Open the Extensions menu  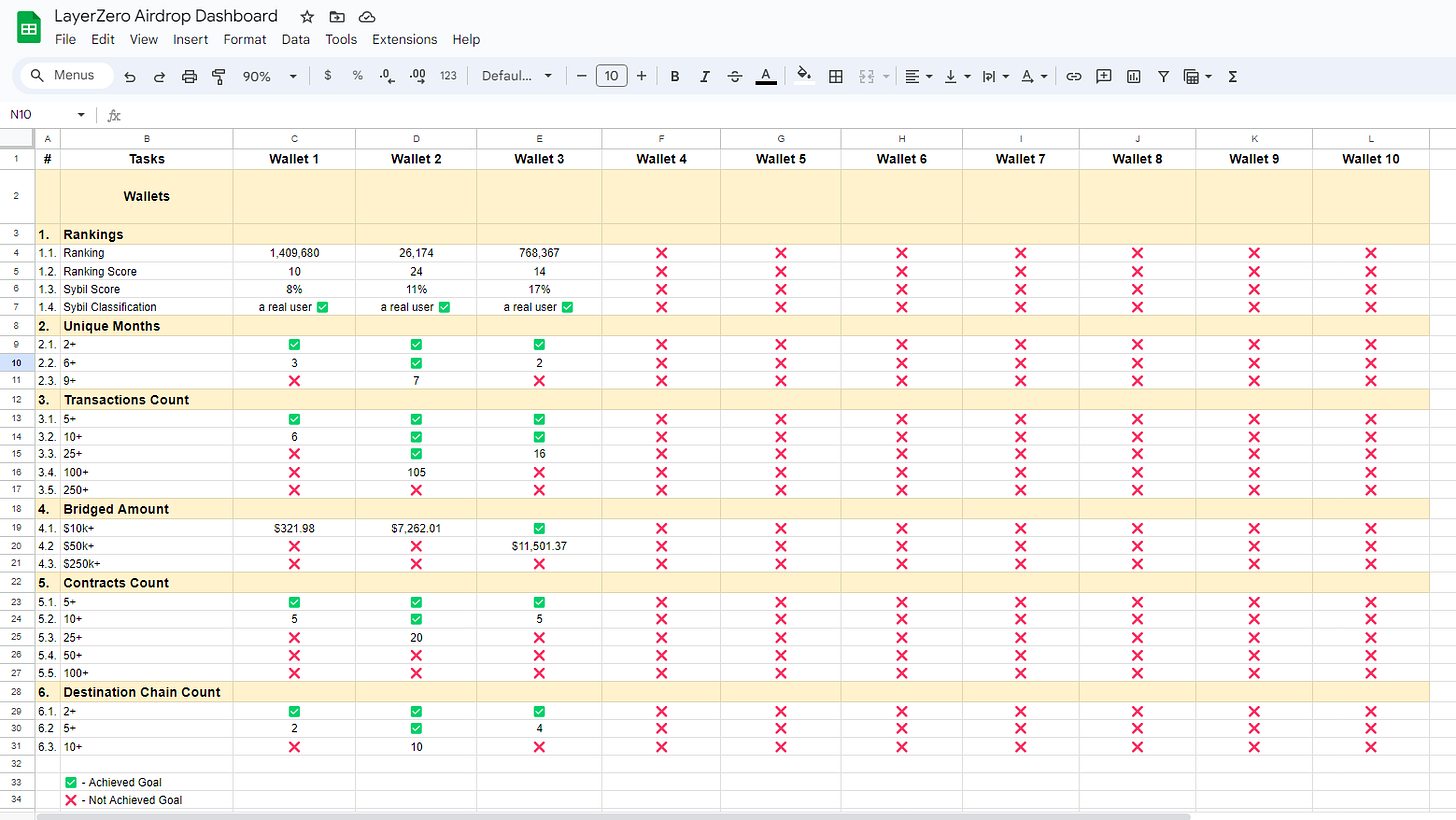coord(404,40)
